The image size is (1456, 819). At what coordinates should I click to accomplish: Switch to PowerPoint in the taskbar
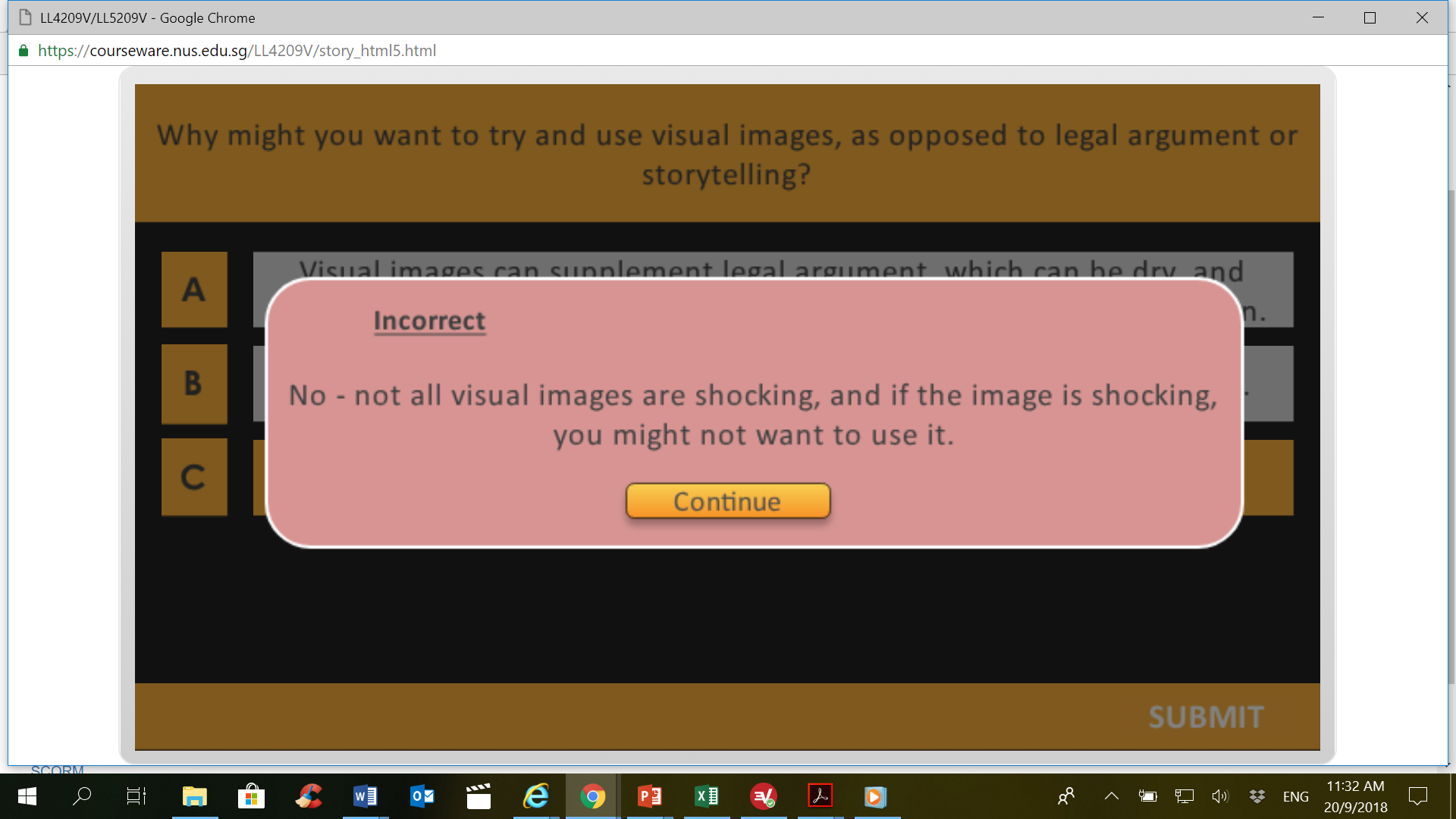pyautogui.click(x=649, y=796)
